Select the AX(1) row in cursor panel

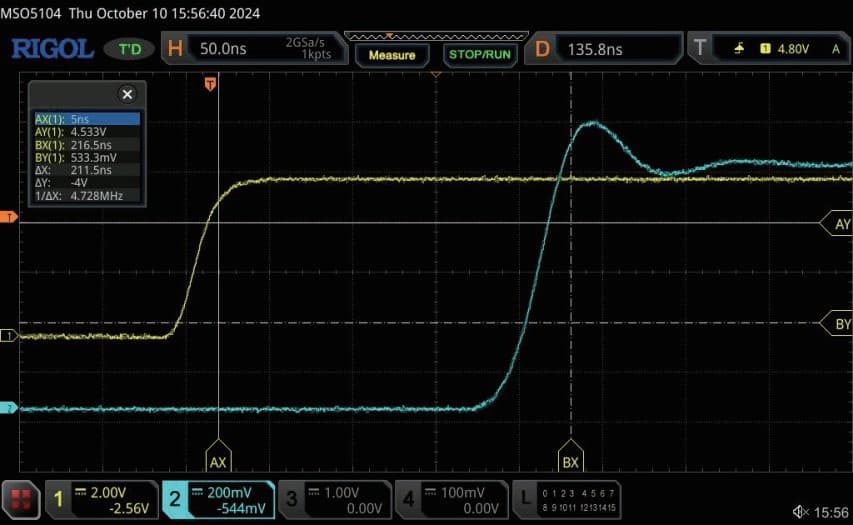tap(87, 119)
